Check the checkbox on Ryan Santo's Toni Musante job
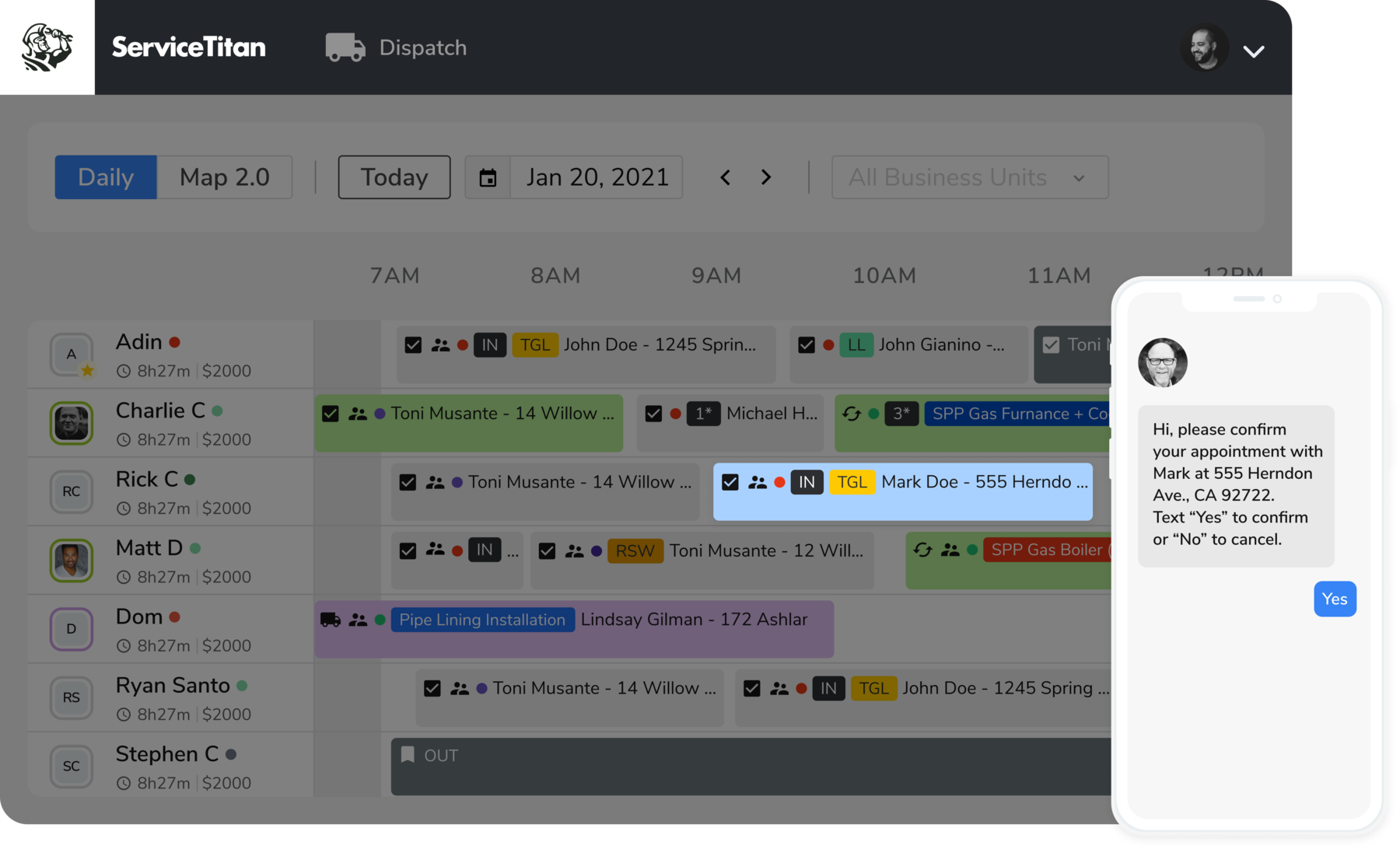 click(432, 688)
